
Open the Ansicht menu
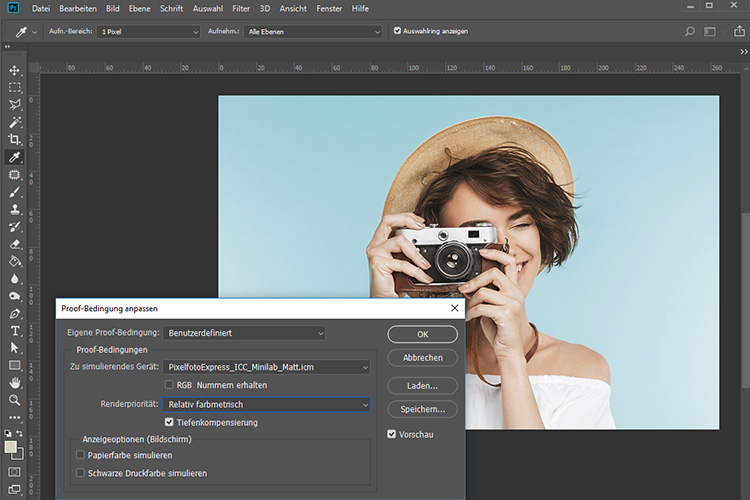293,8
